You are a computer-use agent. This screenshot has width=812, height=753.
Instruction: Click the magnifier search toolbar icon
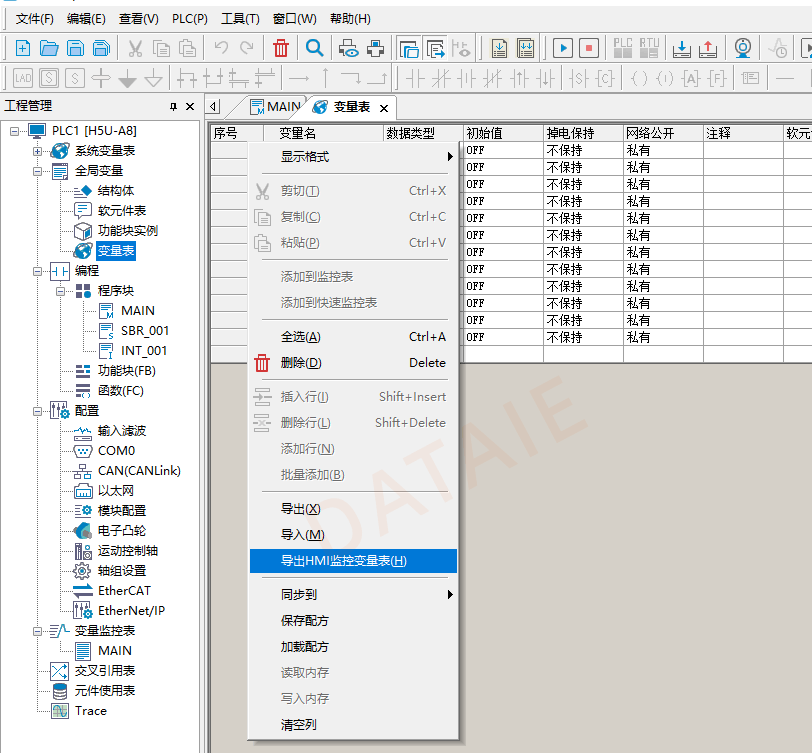[x=314, y=48]
